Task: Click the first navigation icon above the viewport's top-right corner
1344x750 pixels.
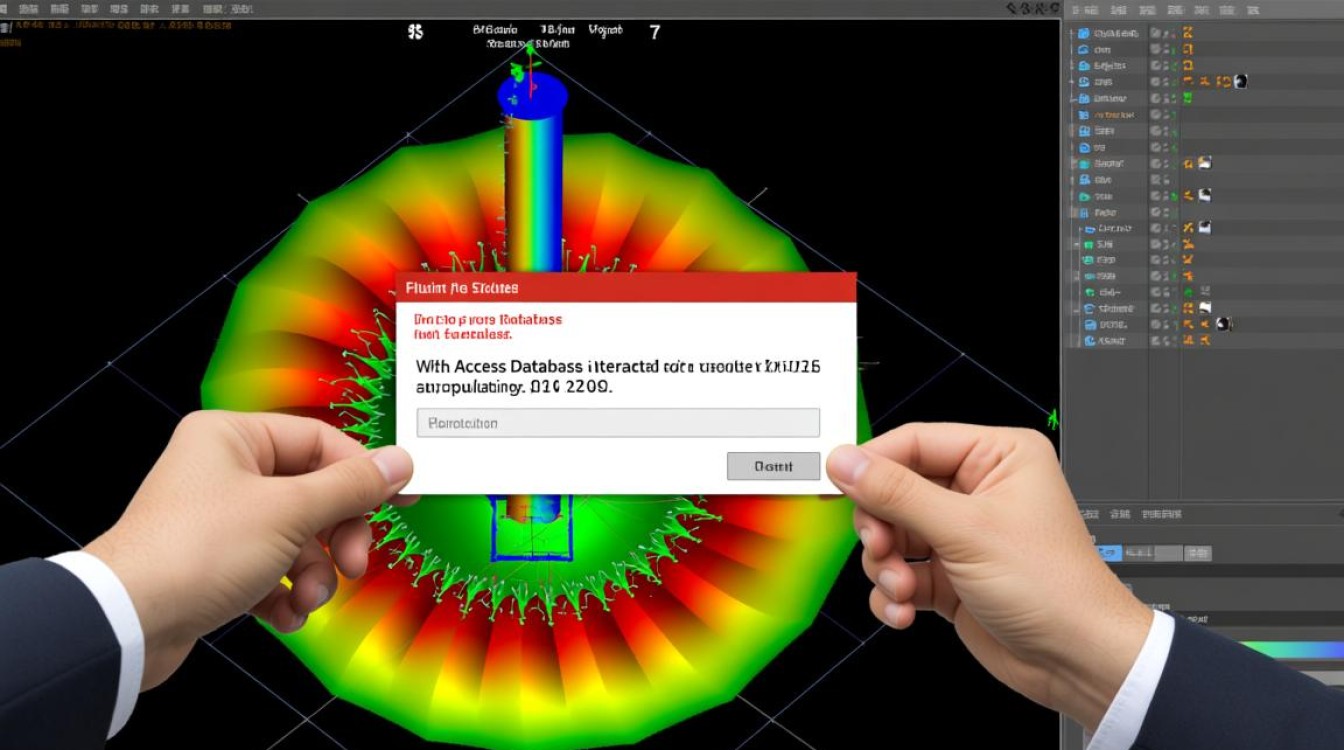Action: point(1011,8)
